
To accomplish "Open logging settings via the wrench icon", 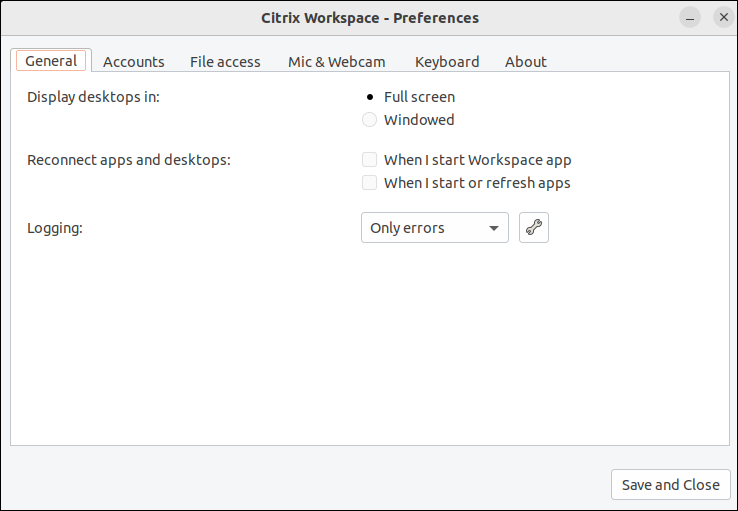I will pos(534,228).
